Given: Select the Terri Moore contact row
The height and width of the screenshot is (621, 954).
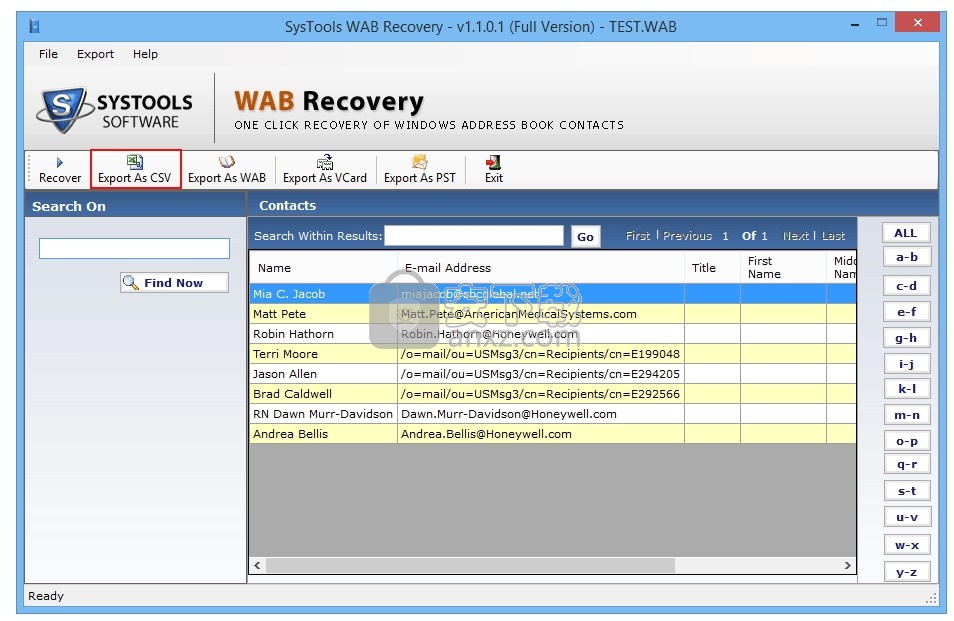Looking at the screenshot, I should pyautogui.click(x=552, y=354).
